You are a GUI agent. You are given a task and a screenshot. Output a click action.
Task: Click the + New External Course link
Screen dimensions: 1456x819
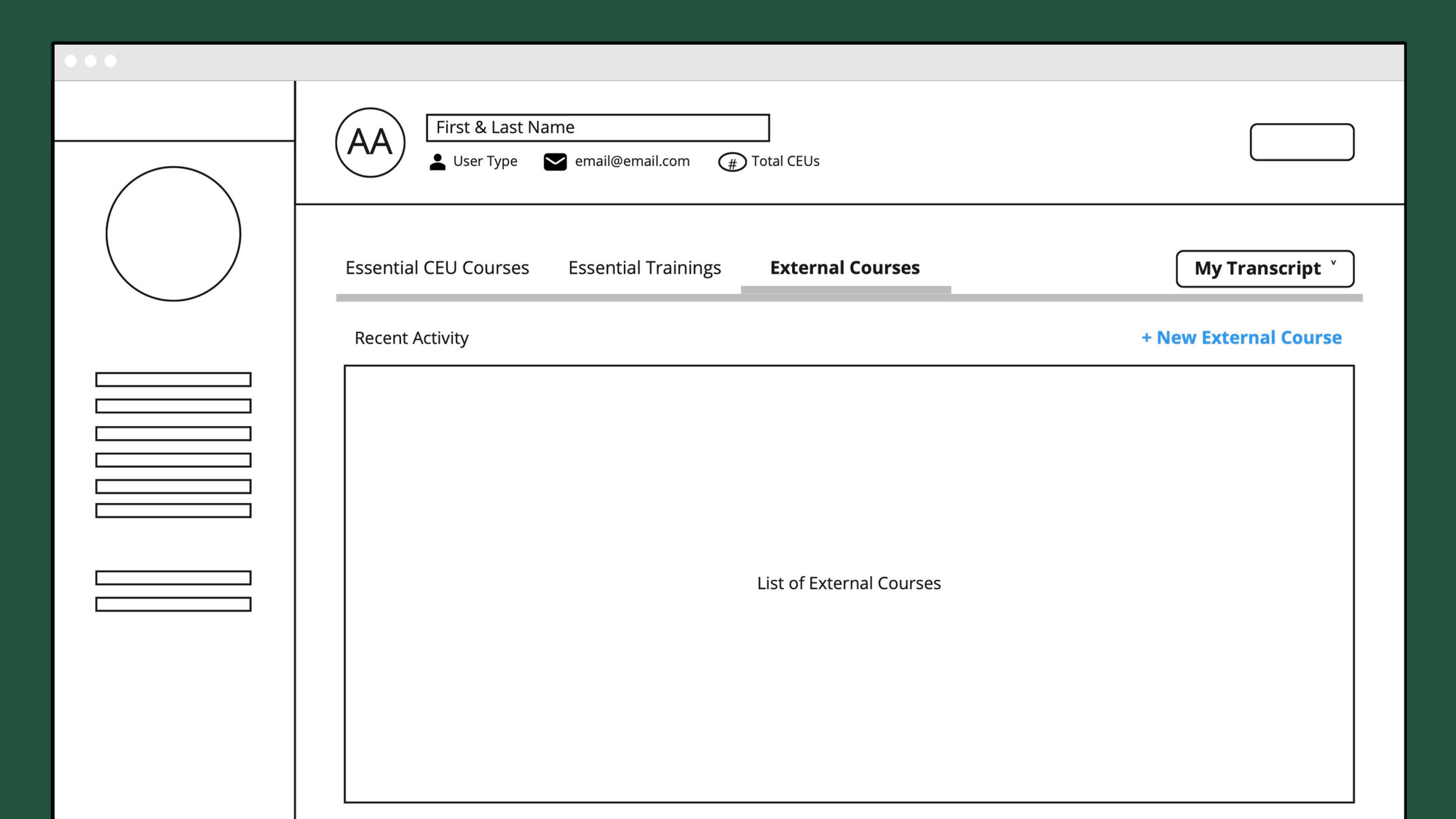pos(1241,338)
